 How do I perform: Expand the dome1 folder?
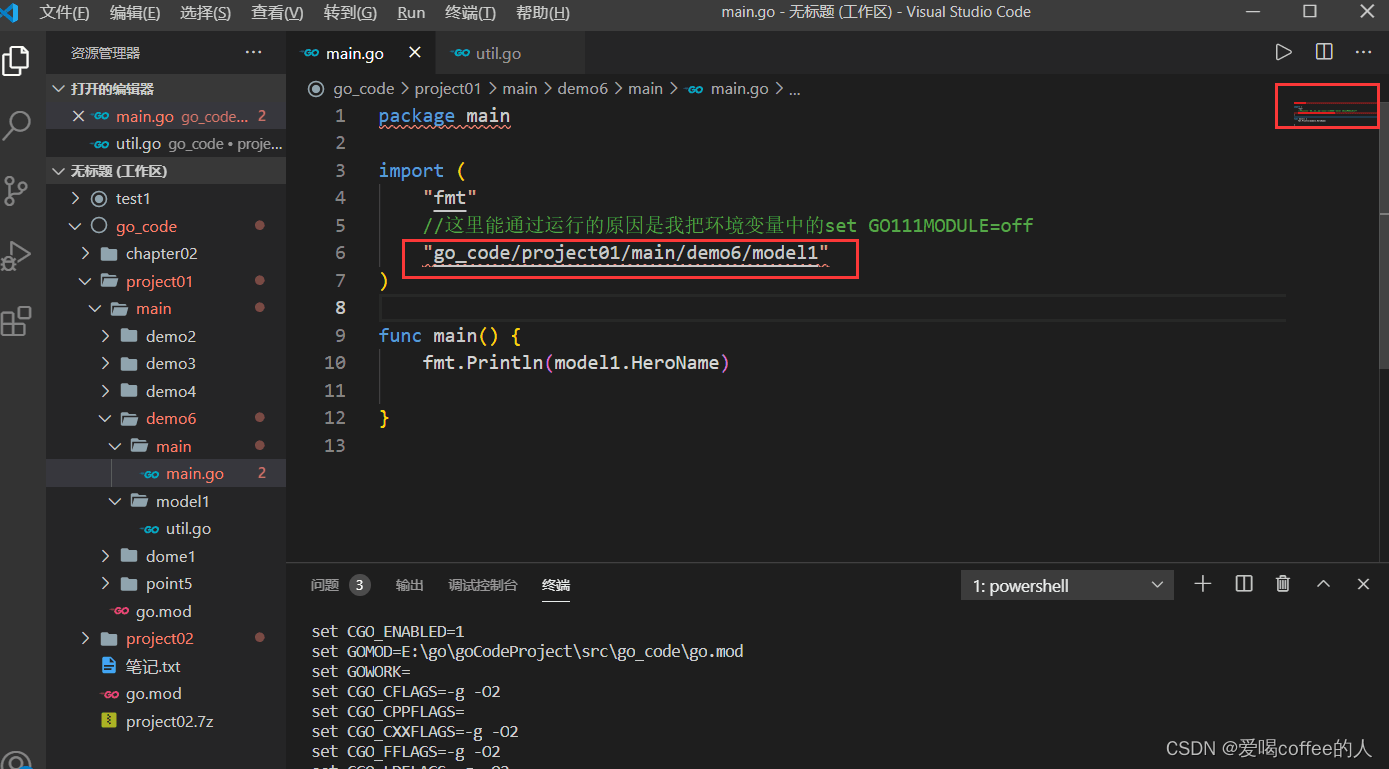[x=166, y=556]
